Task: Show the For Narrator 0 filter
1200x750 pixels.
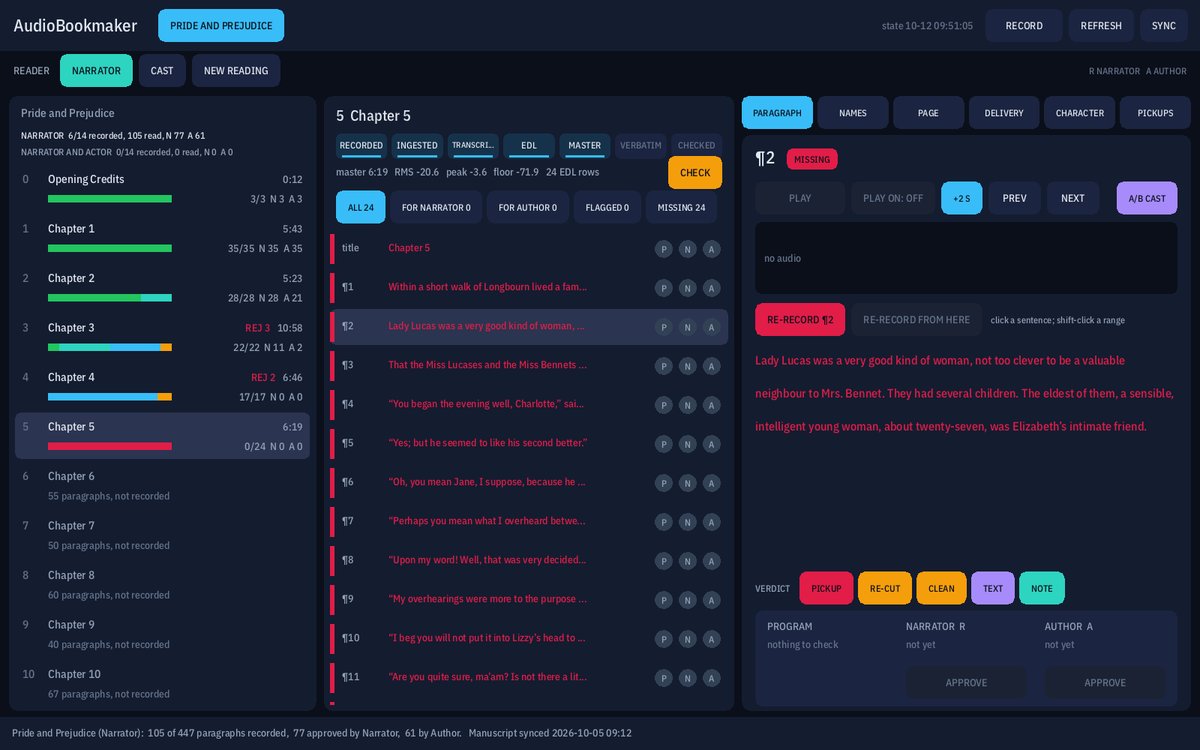Action: 436,207
